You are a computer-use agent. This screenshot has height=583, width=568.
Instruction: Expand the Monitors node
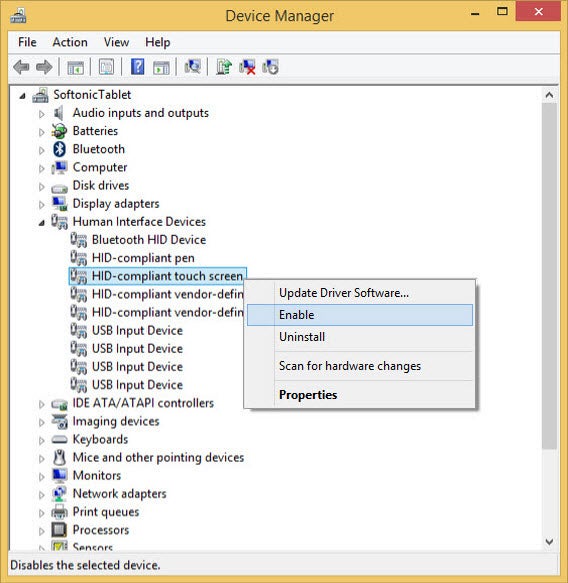click(x=42, y=477)
